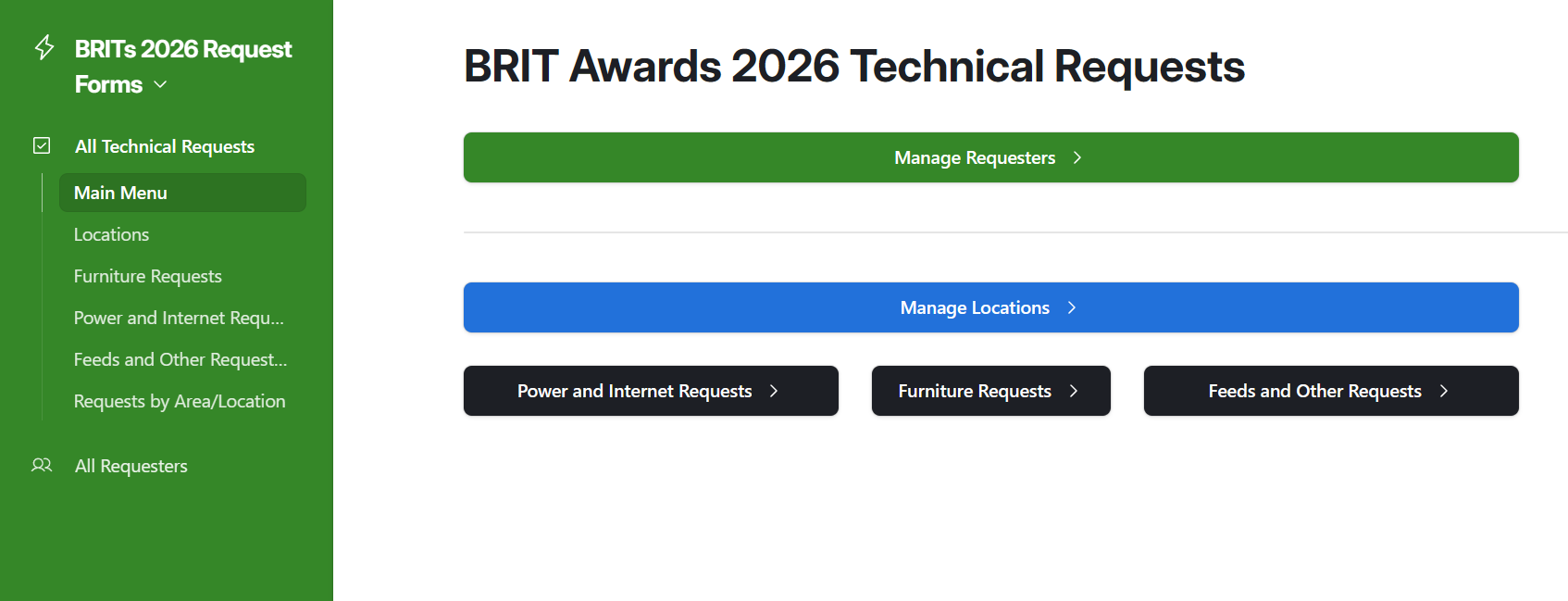
Task: Click the arrow on the Manage Requesters button
Action: [1076, 157]
